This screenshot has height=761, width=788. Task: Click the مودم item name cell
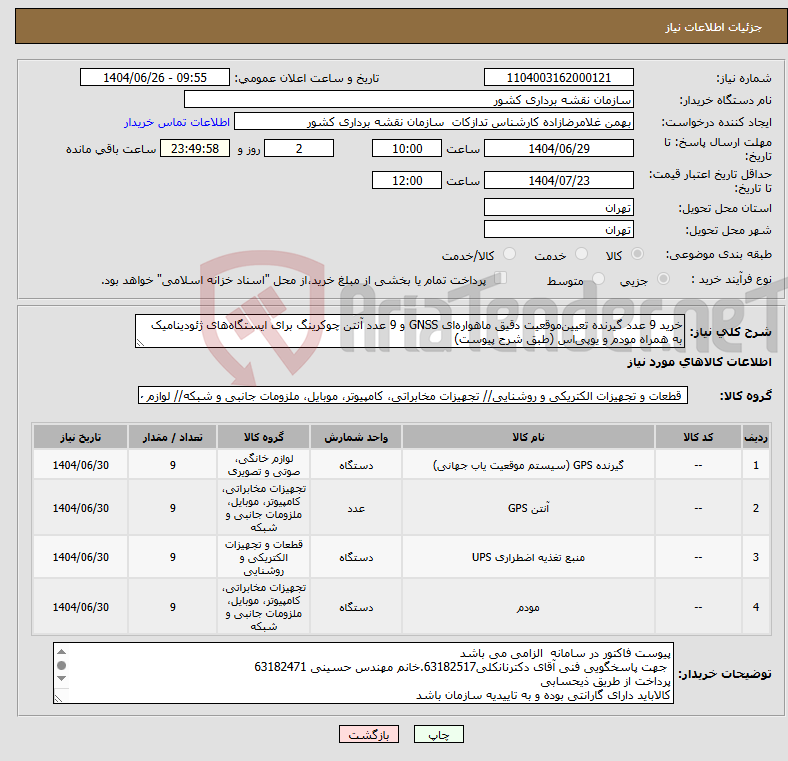tap(528, 607)
